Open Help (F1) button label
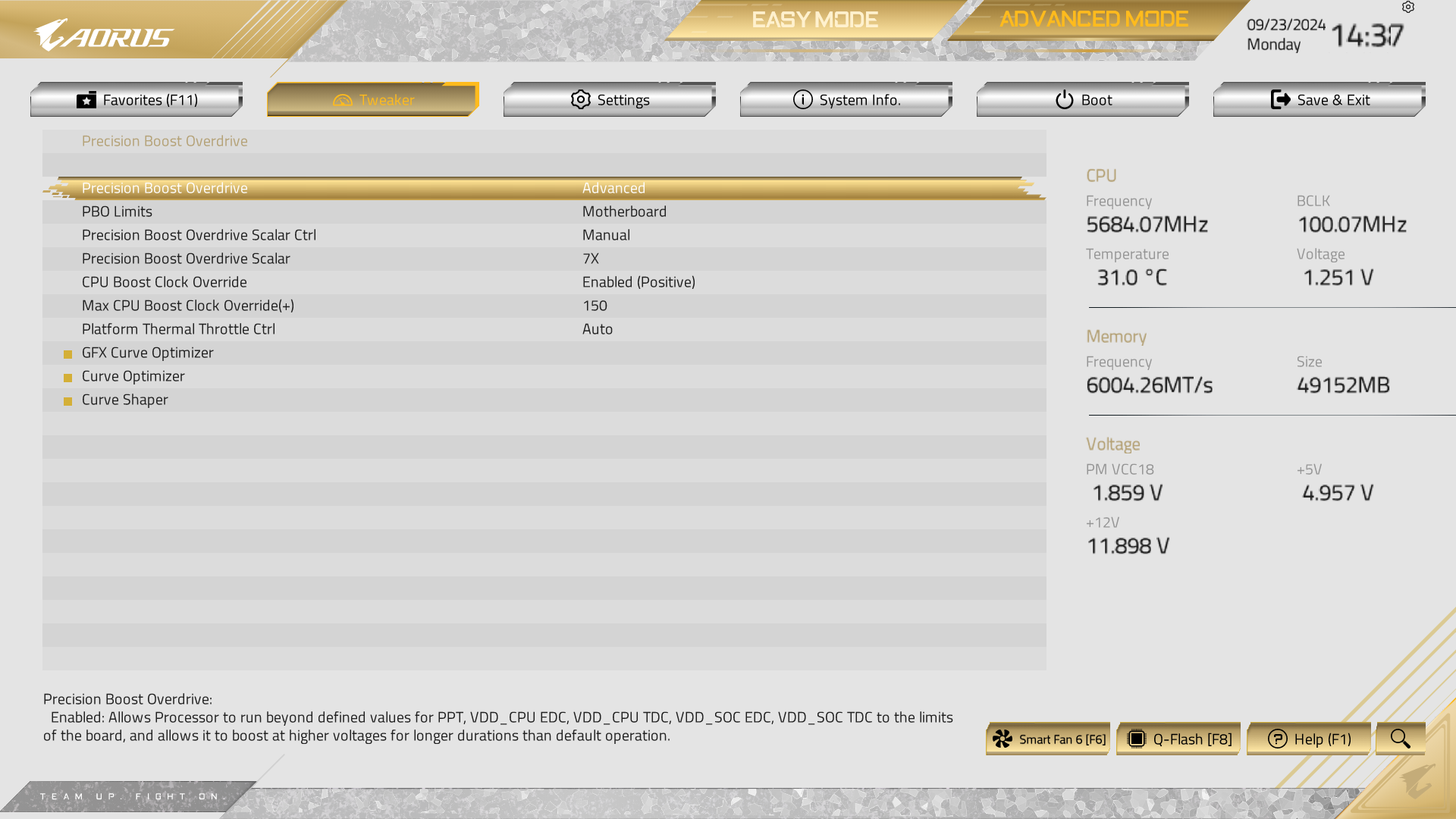The width and height of the screenshot is (1456, 819). tap(1323, 739)
